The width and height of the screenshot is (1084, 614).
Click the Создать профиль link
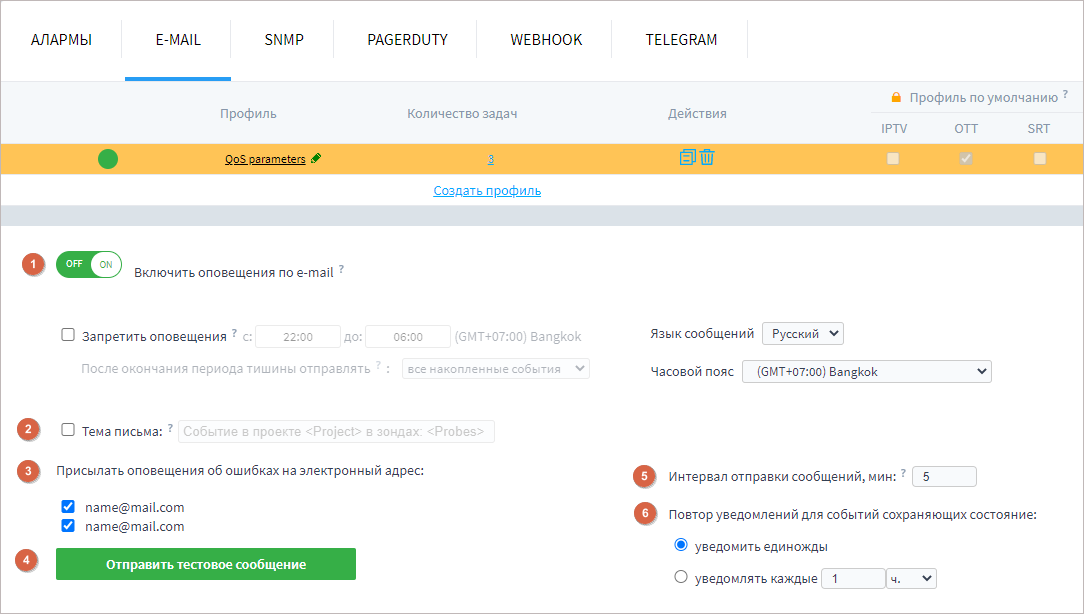pos(487,189)
